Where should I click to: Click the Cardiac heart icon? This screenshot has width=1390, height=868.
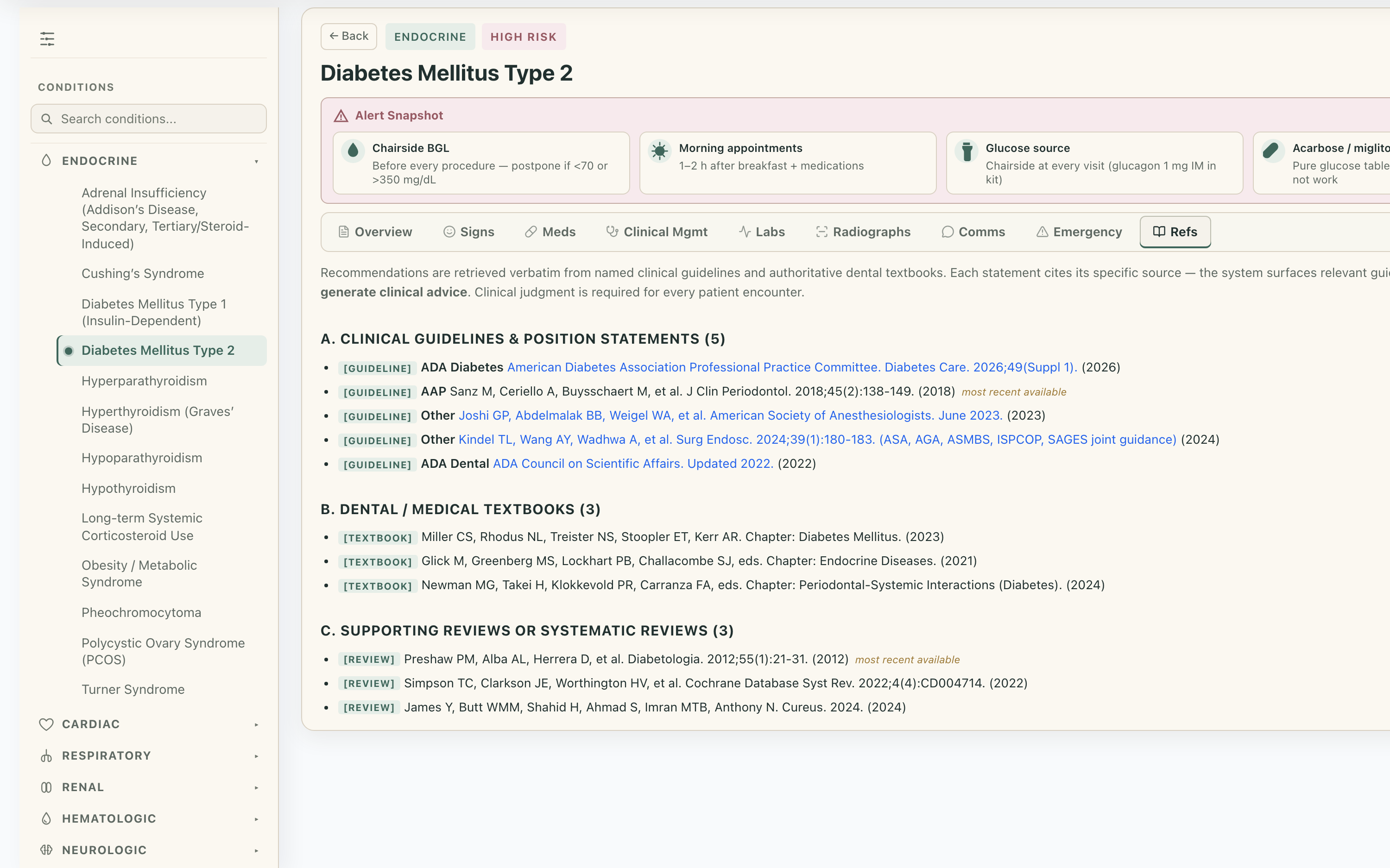coord(46,724)
